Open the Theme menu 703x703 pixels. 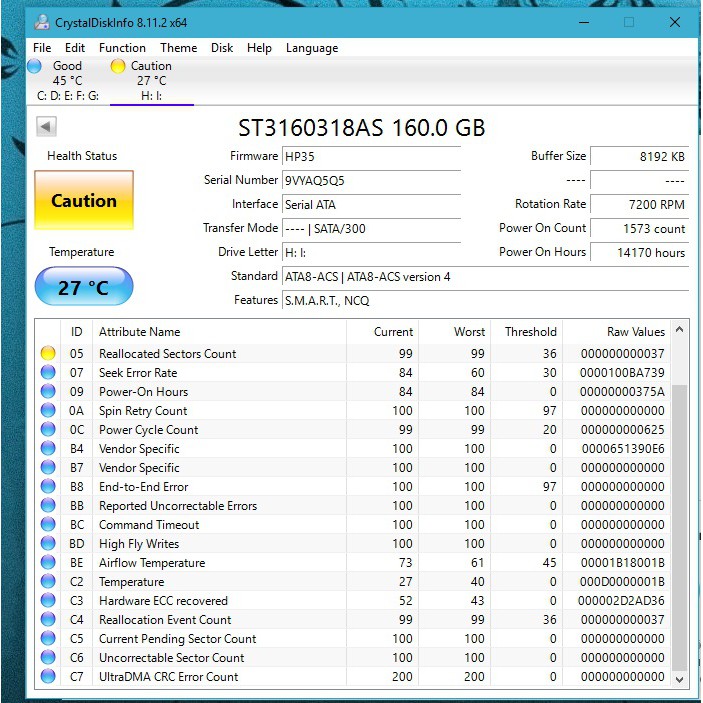tap(178, 48)
